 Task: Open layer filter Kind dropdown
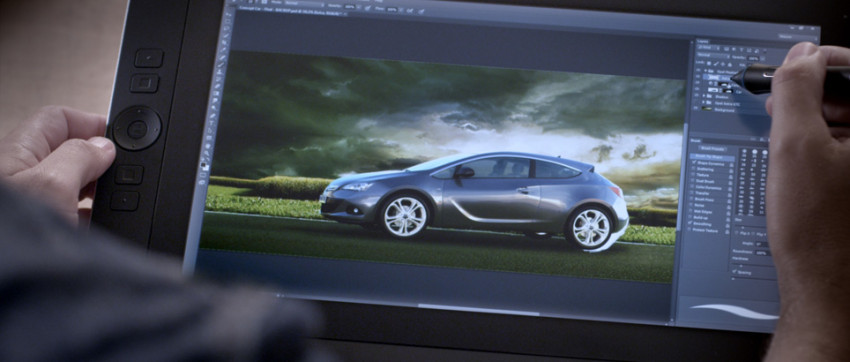709,48
